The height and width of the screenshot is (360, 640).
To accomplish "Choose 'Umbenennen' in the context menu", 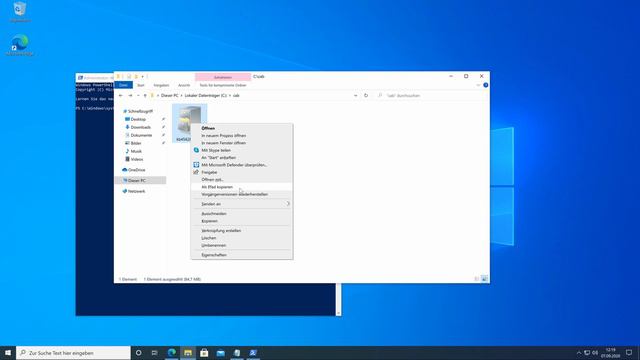I will 213,245.
